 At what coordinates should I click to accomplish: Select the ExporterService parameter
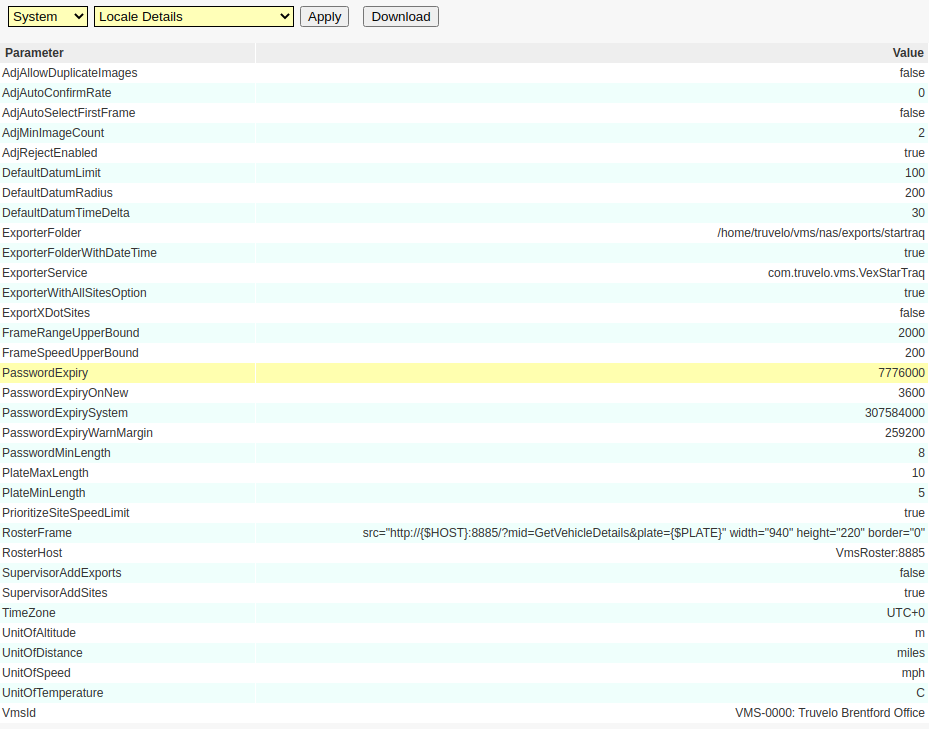[45, 273]
